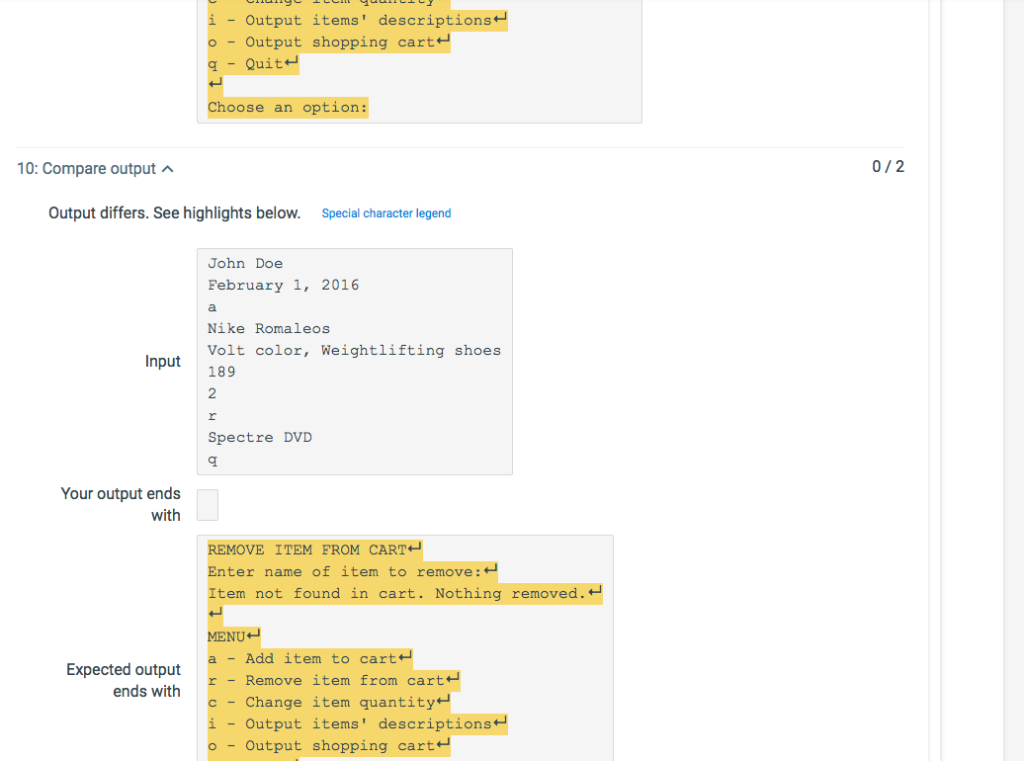
Task: Click 'Your output ends with' label
Action: point(121,504)
